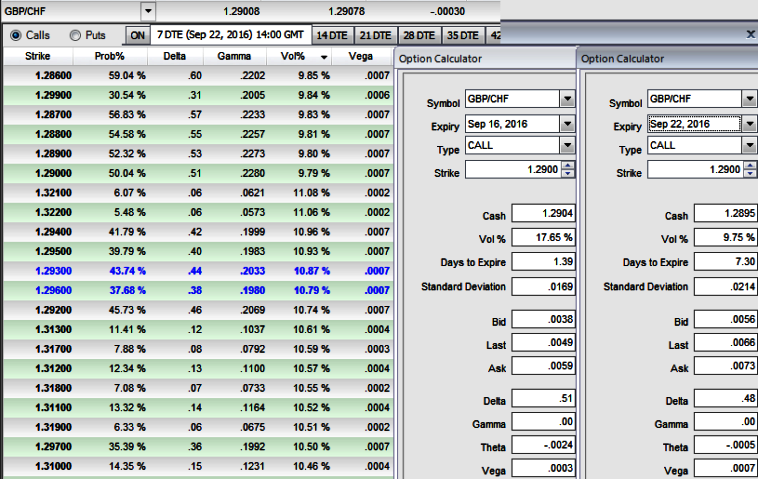Expand Expiry dropdown showing Sep 16, 2016

coord(567,124)
